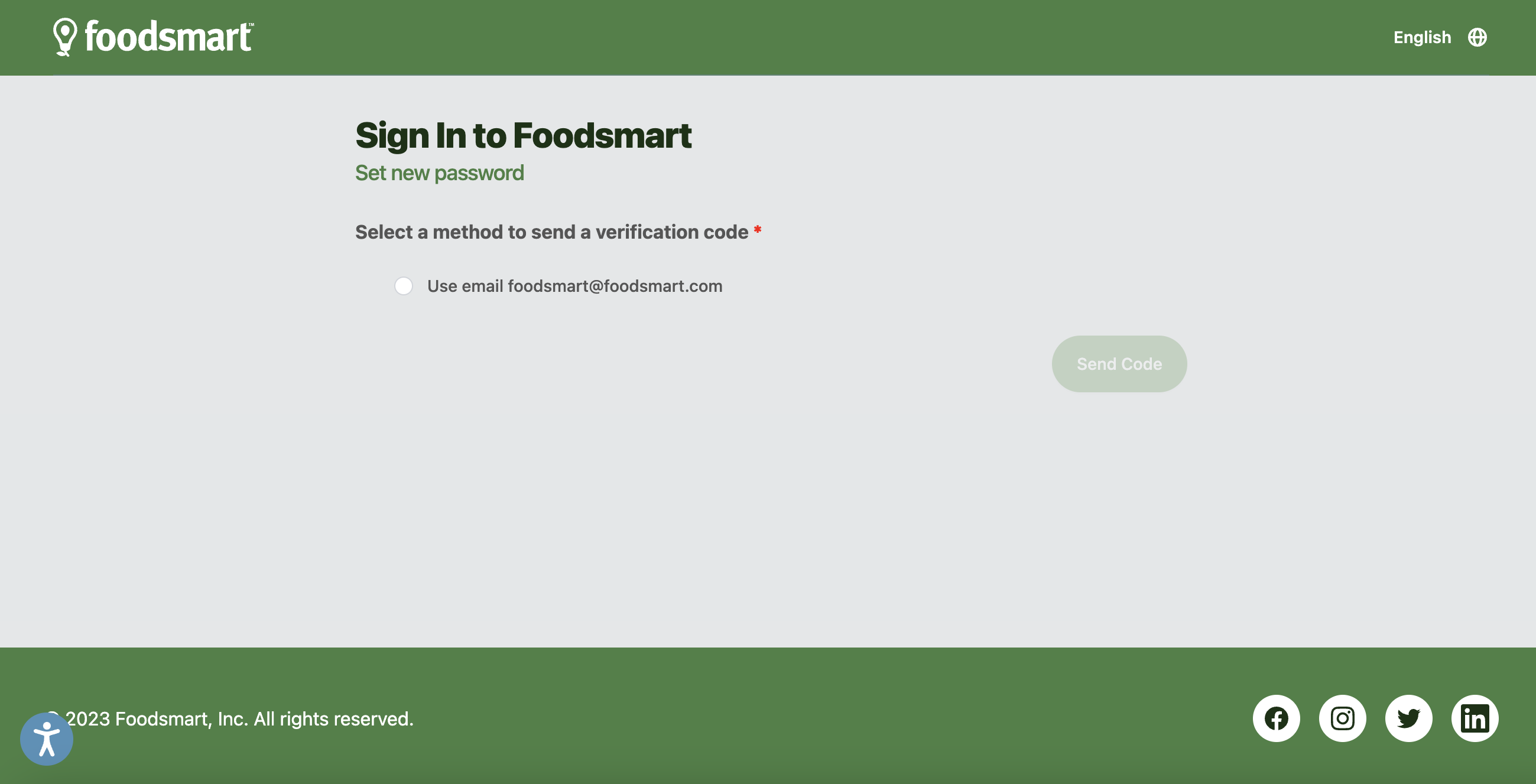Click the trademark symbol beside the foodsmart logo

tap(251, 24)
